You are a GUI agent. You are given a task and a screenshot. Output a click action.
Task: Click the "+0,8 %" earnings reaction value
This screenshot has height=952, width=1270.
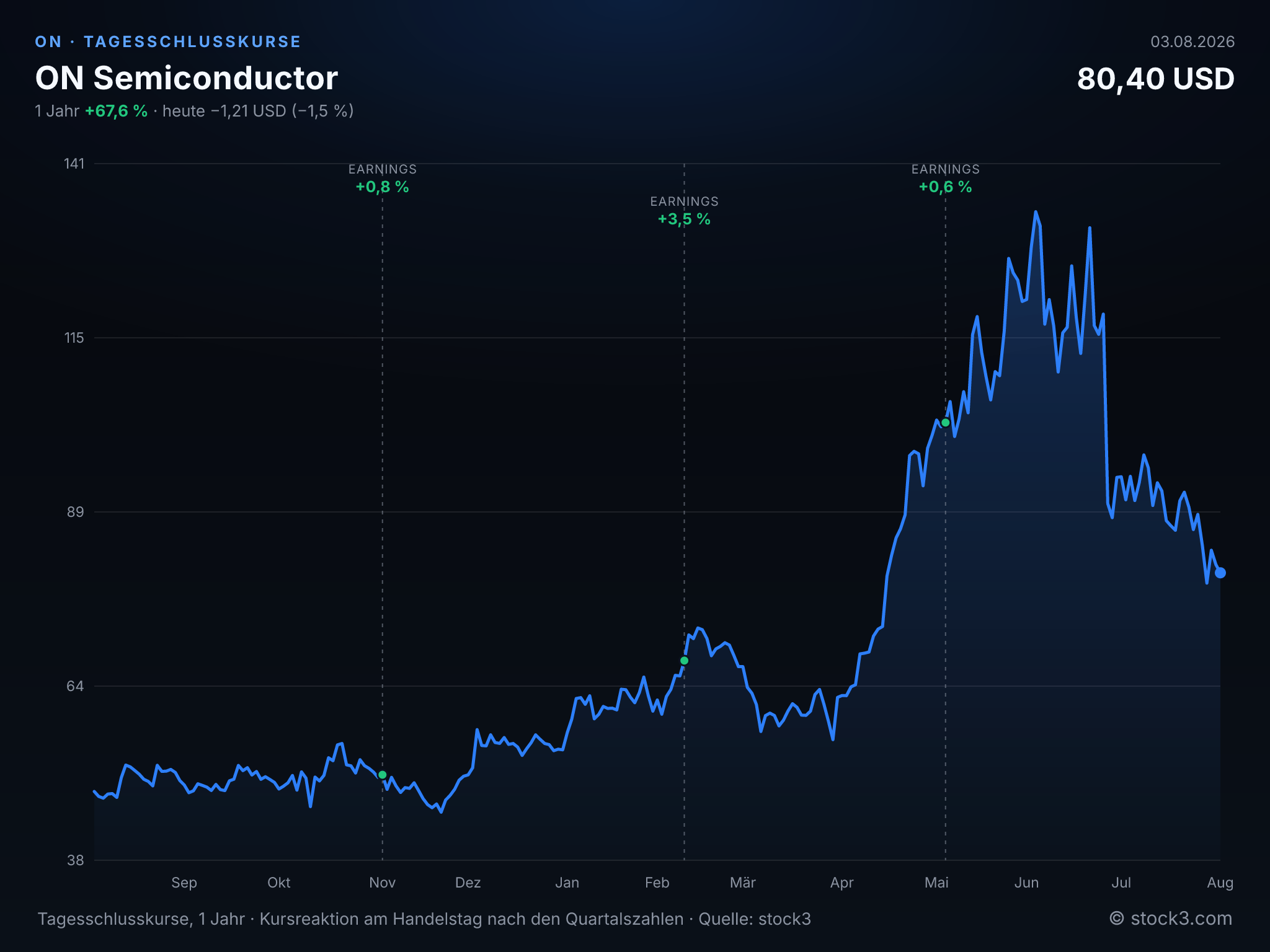click(382, 187)
